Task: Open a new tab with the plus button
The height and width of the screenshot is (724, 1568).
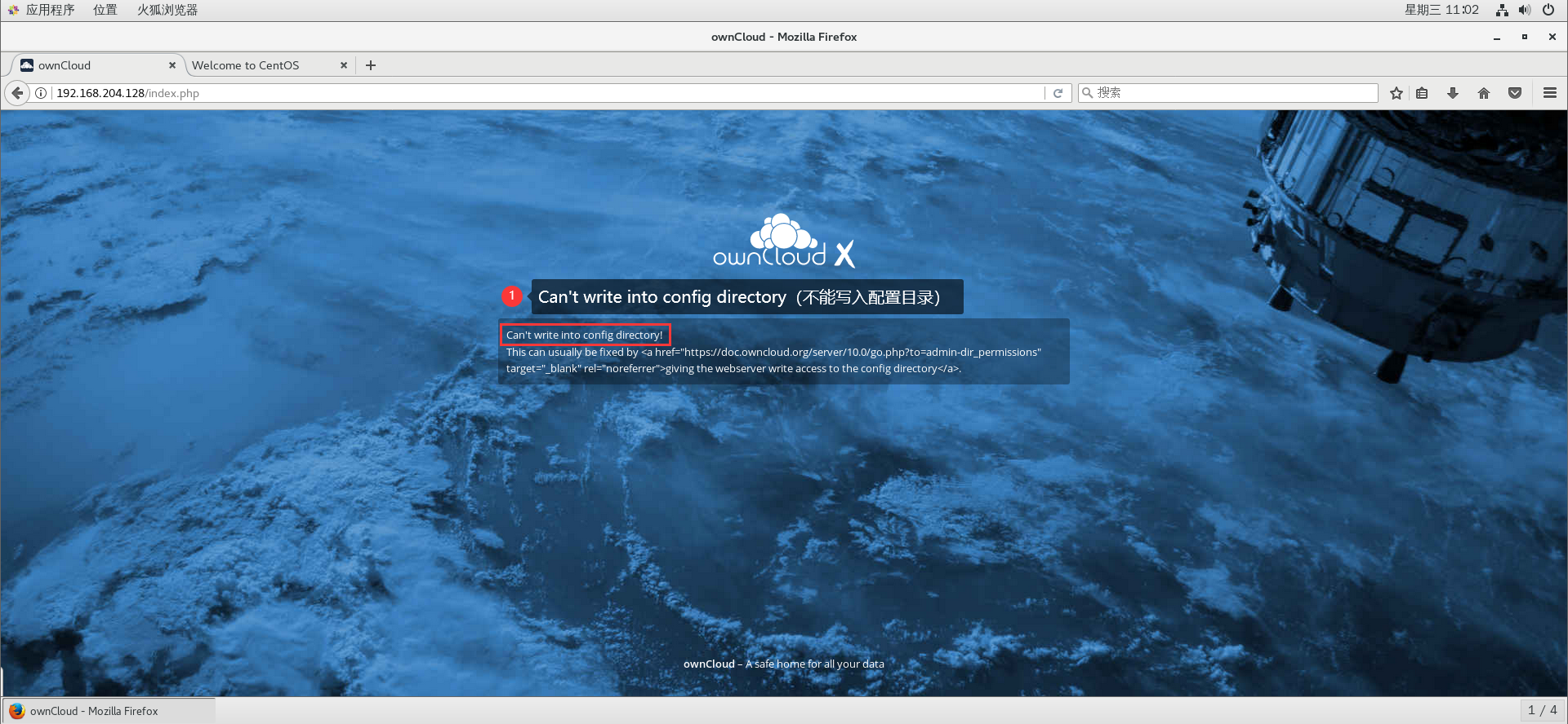Action: click(x=371, y=65)
